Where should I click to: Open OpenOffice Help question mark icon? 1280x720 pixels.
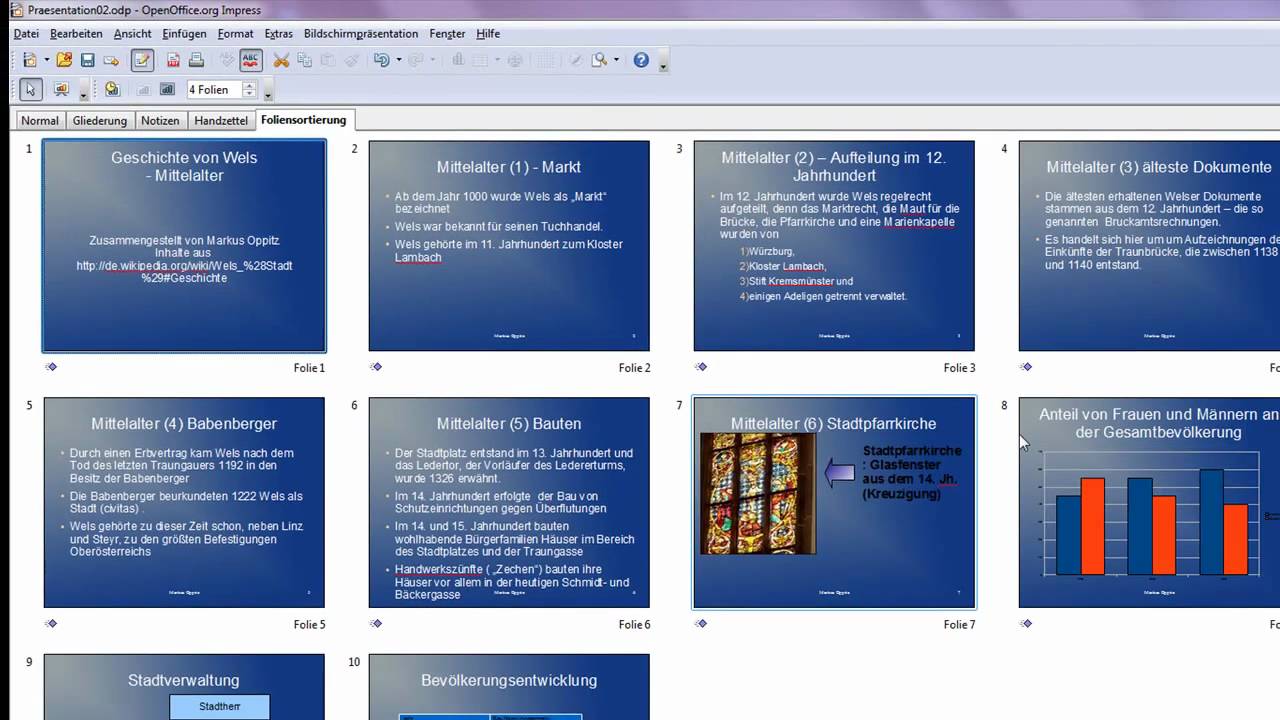[x=641, y=60]
